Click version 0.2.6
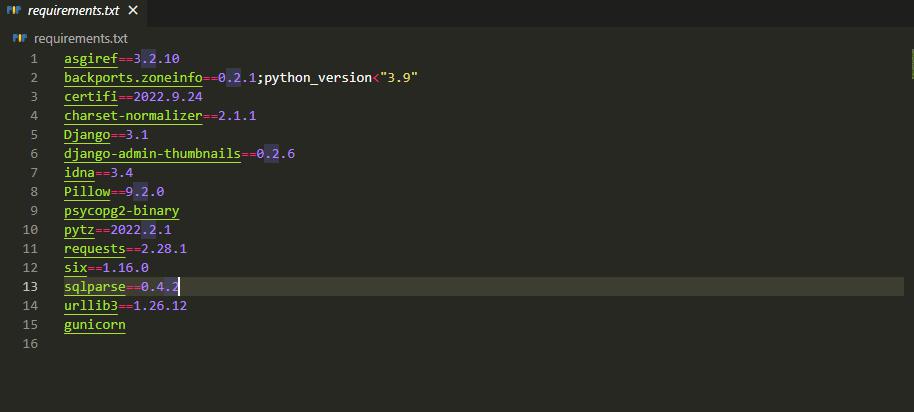914x412 pixels. pyautogui.click(x=276, y=154)
